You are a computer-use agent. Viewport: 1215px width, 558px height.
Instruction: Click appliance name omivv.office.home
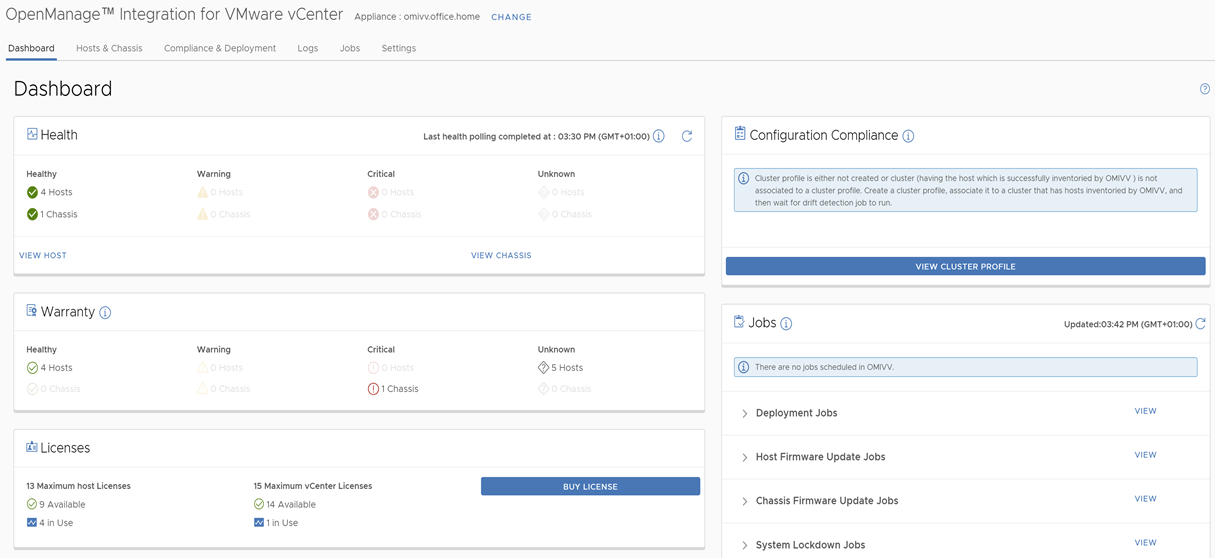click(x=442, y=17)
